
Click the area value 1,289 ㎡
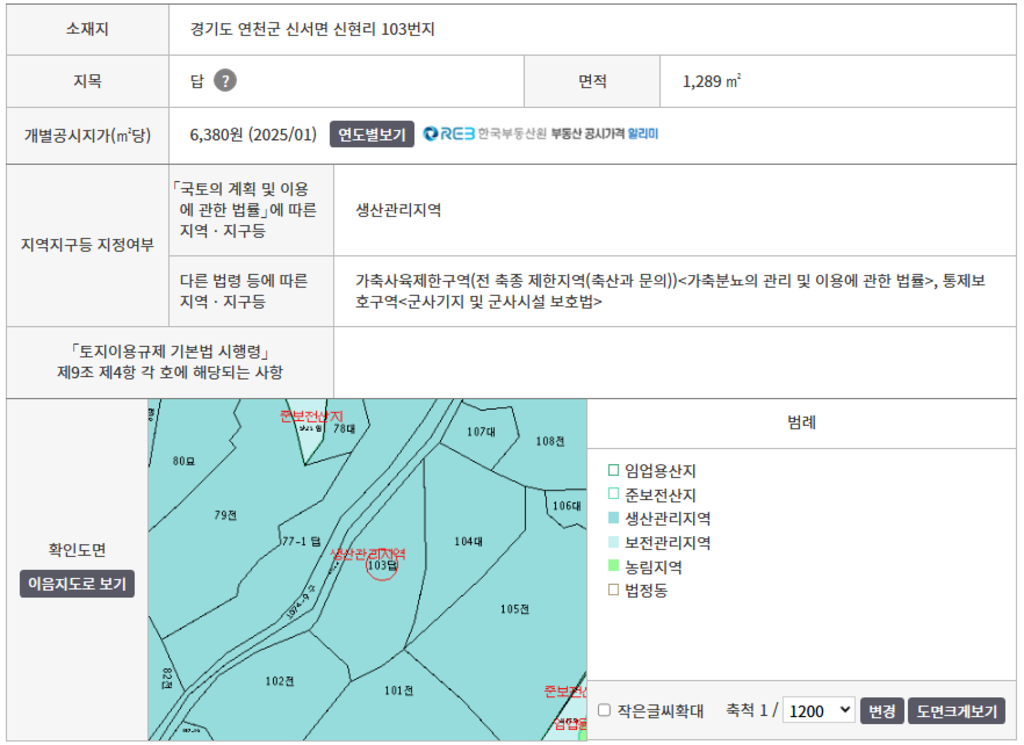pyautogui.click(x=711, y=82)
